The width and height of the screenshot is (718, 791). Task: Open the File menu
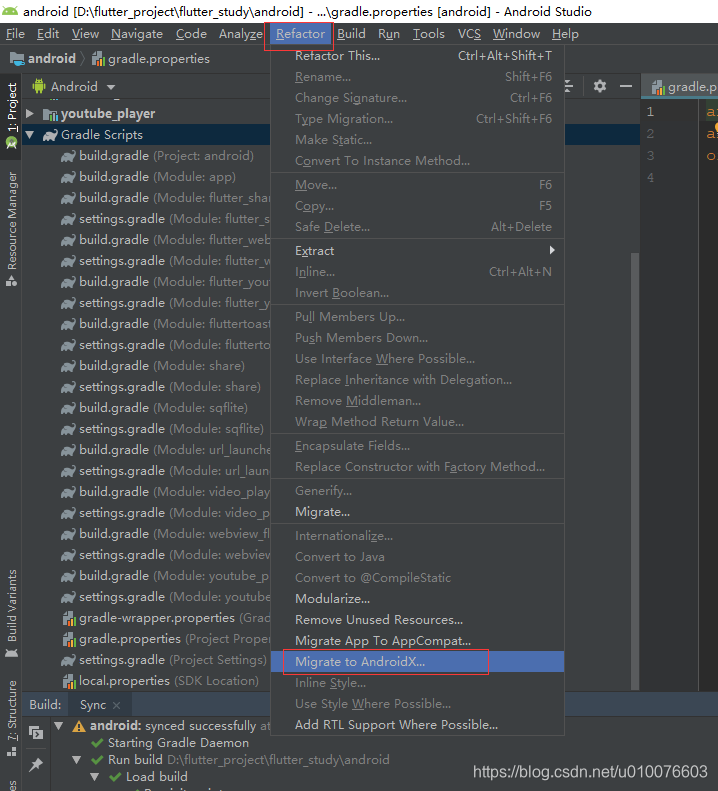click(15, 34)
